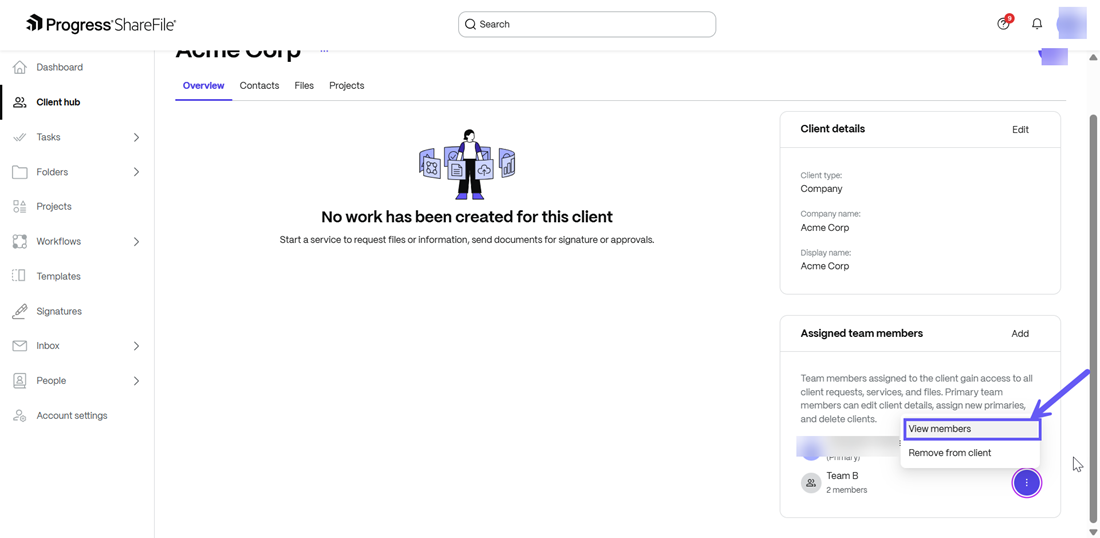
Task: Click the Team B three-dot menu button
Action: pos(1026,483)
